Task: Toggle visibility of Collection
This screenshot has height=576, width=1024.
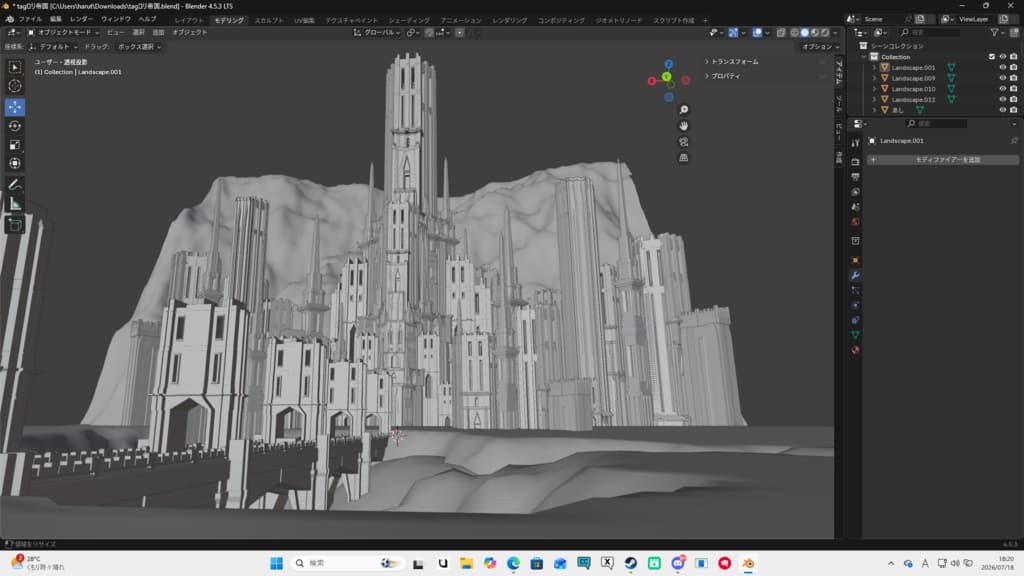Action: coord(1002,57)
